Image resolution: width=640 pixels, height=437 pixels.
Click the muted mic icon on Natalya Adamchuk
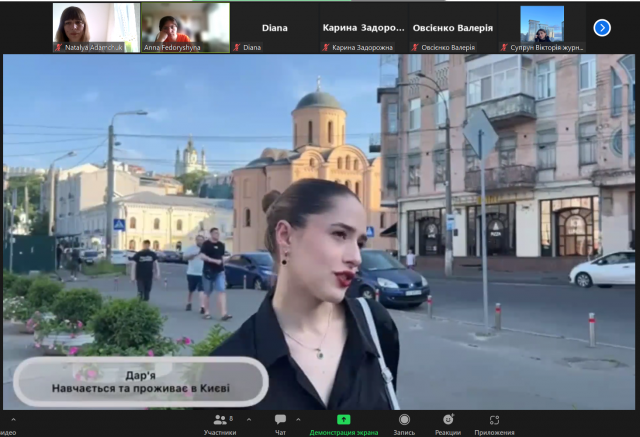(x=59, y=47)
